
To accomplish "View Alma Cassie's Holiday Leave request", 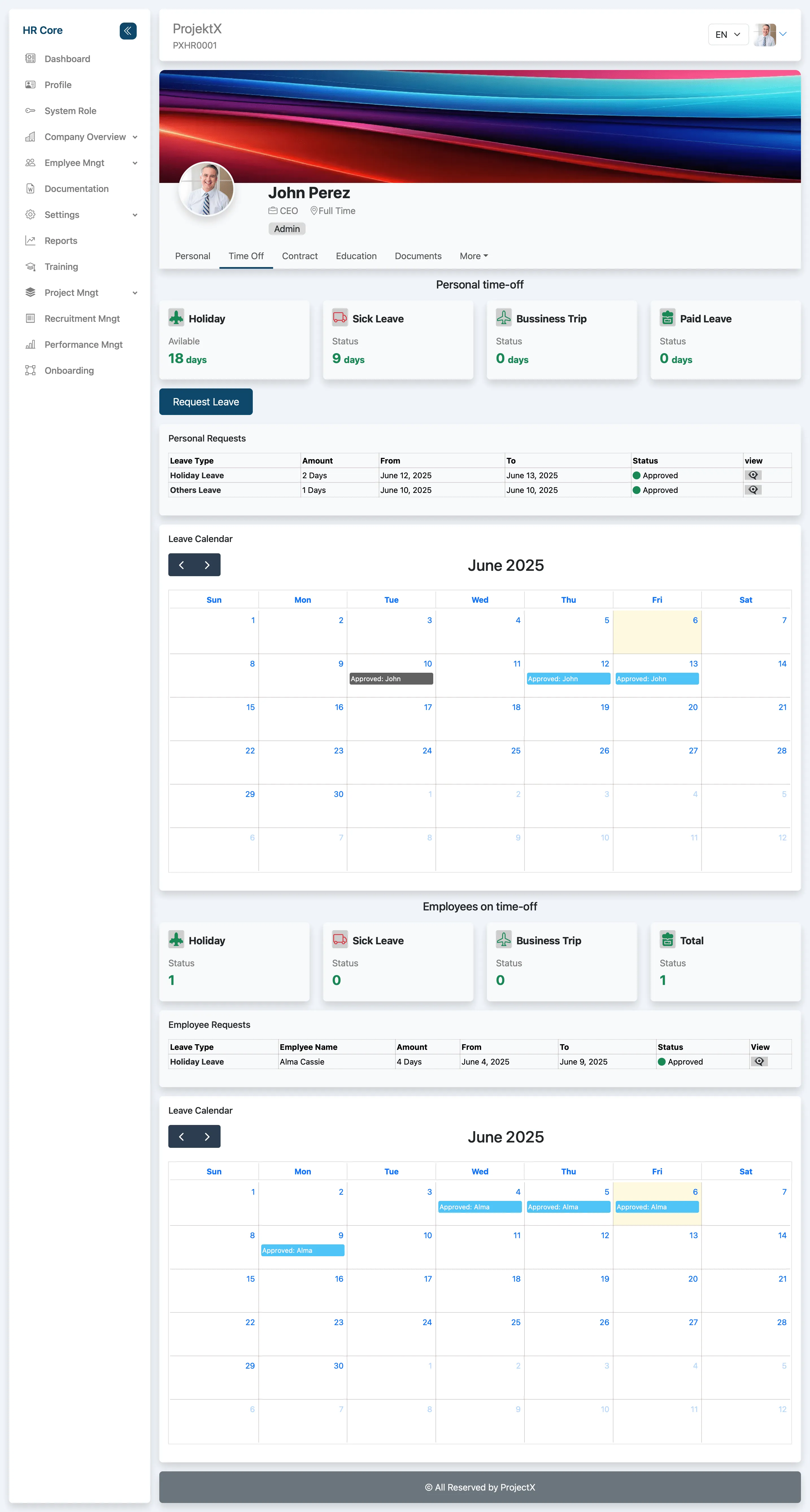I will click(759, 1061).
